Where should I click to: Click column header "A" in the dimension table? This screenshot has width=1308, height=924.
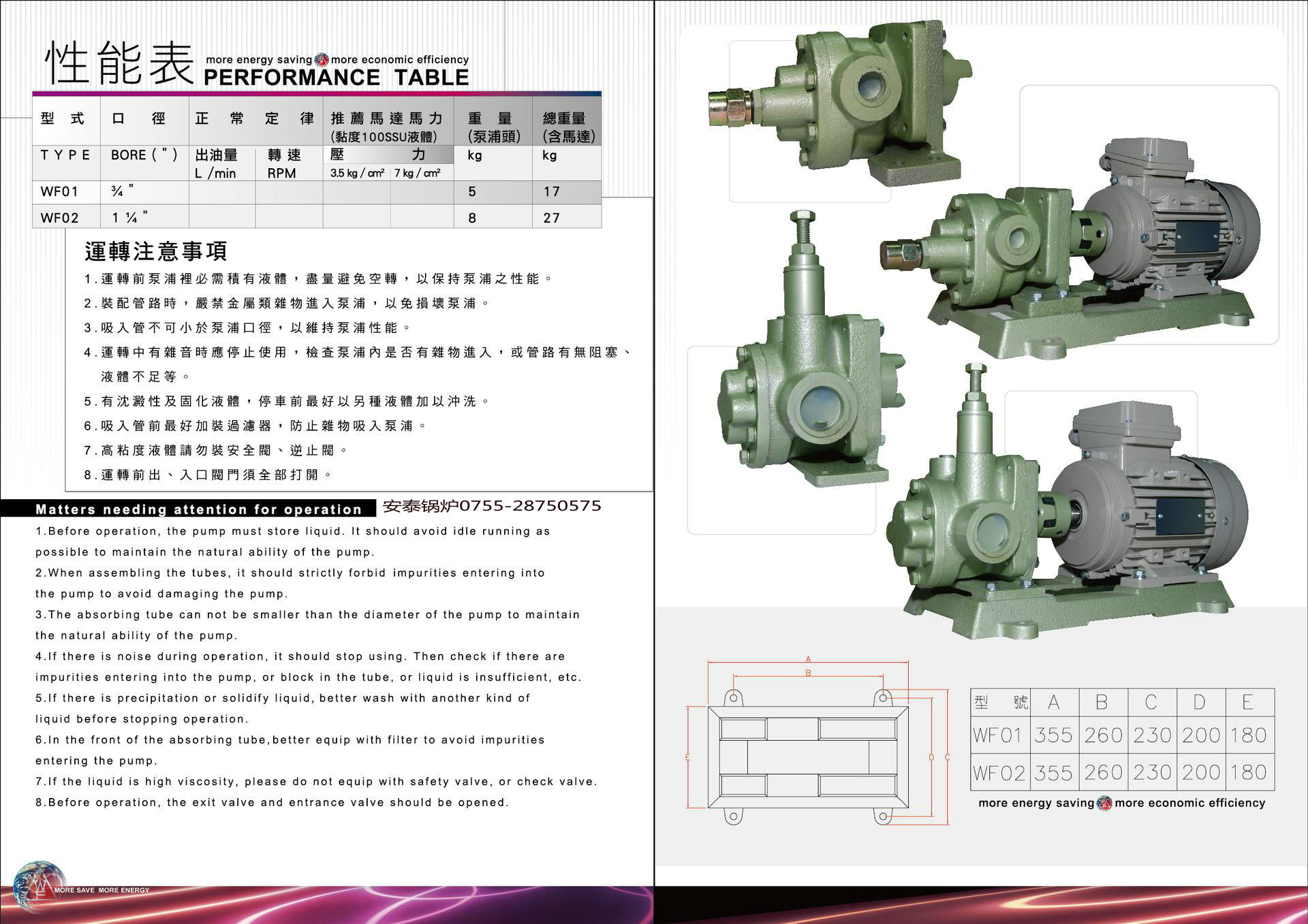click(x=1054, y=702)
